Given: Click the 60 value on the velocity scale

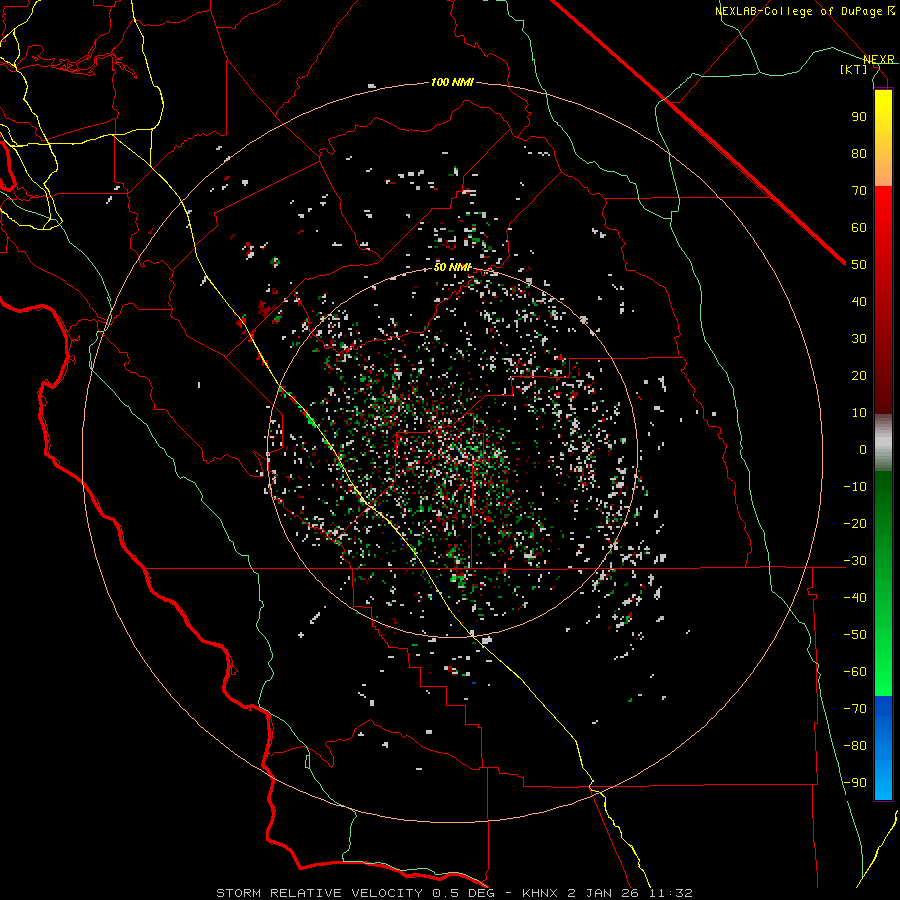Looking at the screenshot, I should 859,228.
